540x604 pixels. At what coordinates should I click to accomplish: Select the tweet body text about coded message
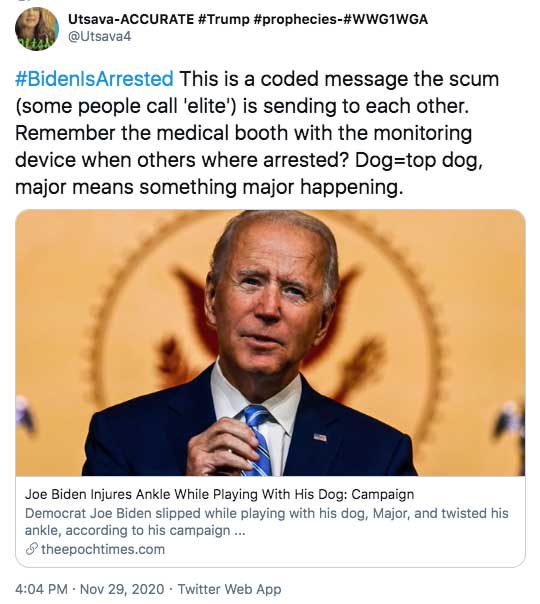pyautogui.click(x=257, y=133)
